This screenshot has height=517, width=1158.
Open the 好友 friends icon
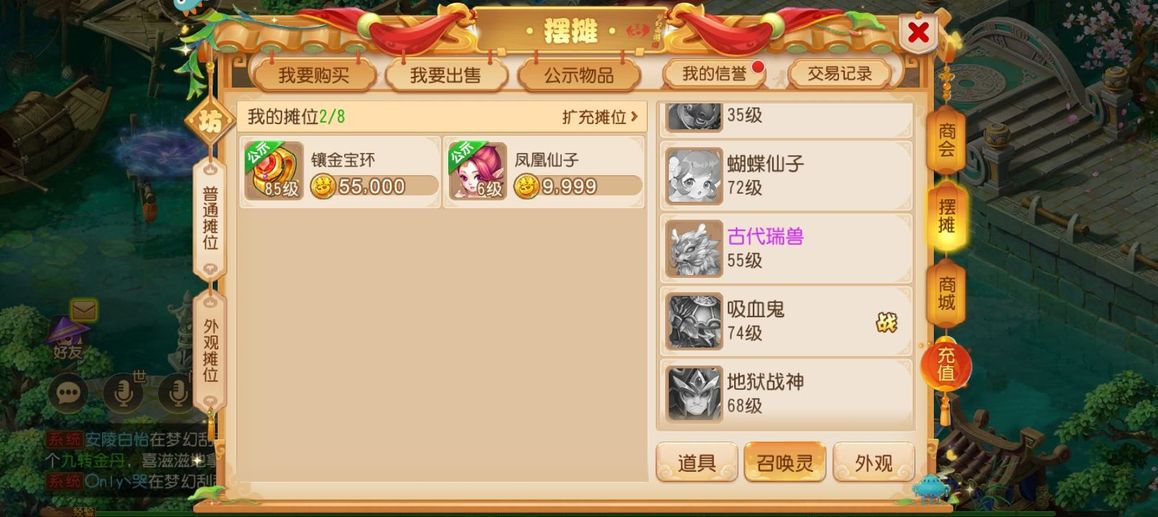67,338
